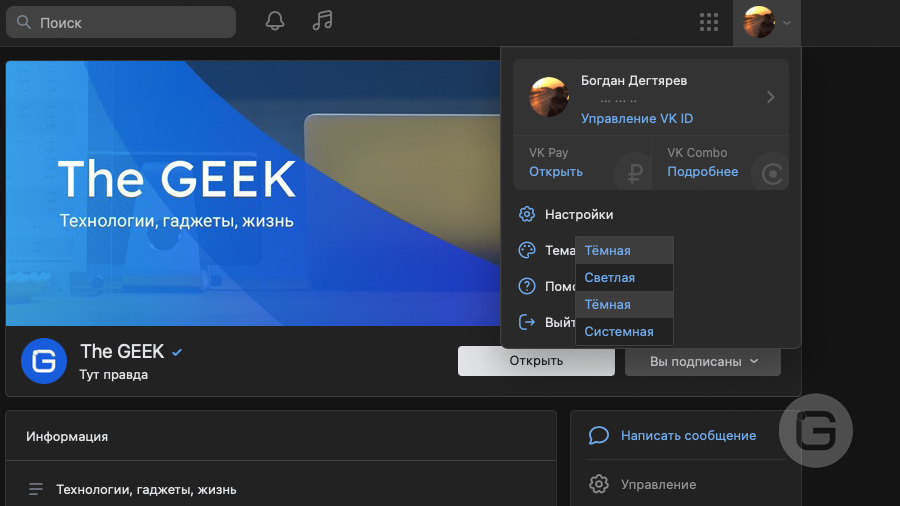
Task: Click the Технологии, гаджеты, жизнь description row
Action: click(x=146, y=489)
